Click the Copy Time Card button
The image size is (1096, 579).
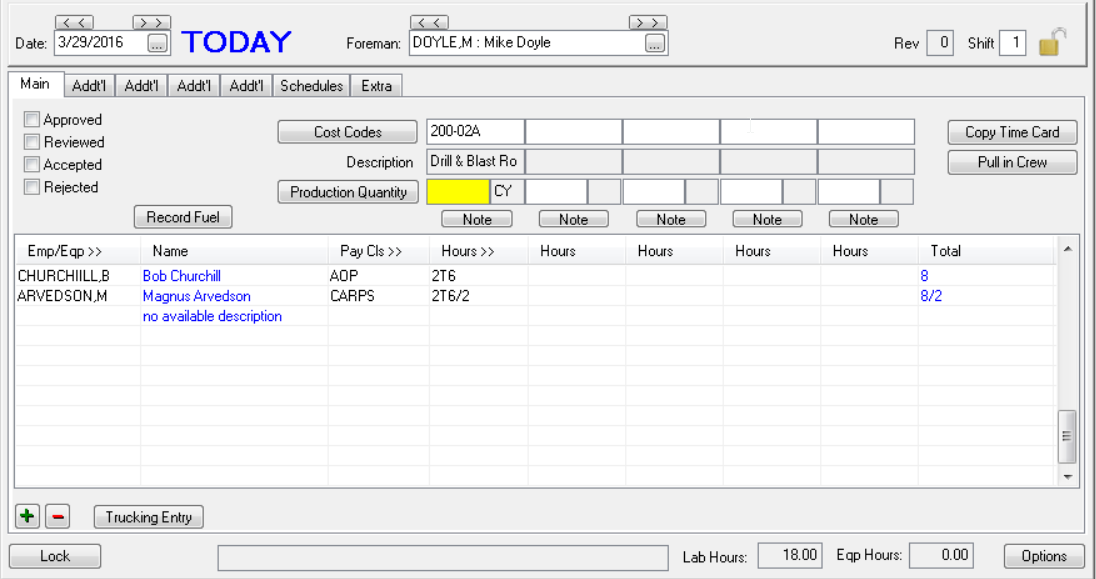coord(1011,131)
